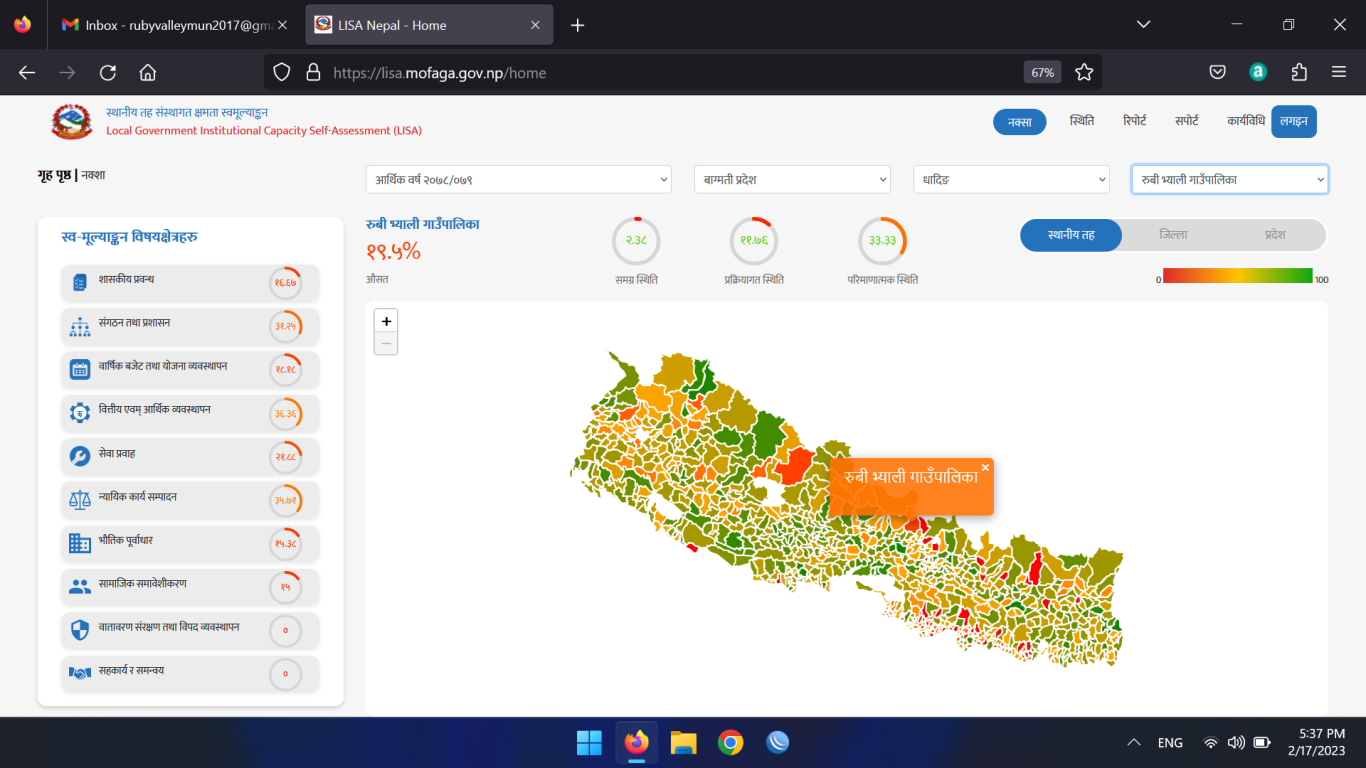Open a new browser tab

coord(577,25)
